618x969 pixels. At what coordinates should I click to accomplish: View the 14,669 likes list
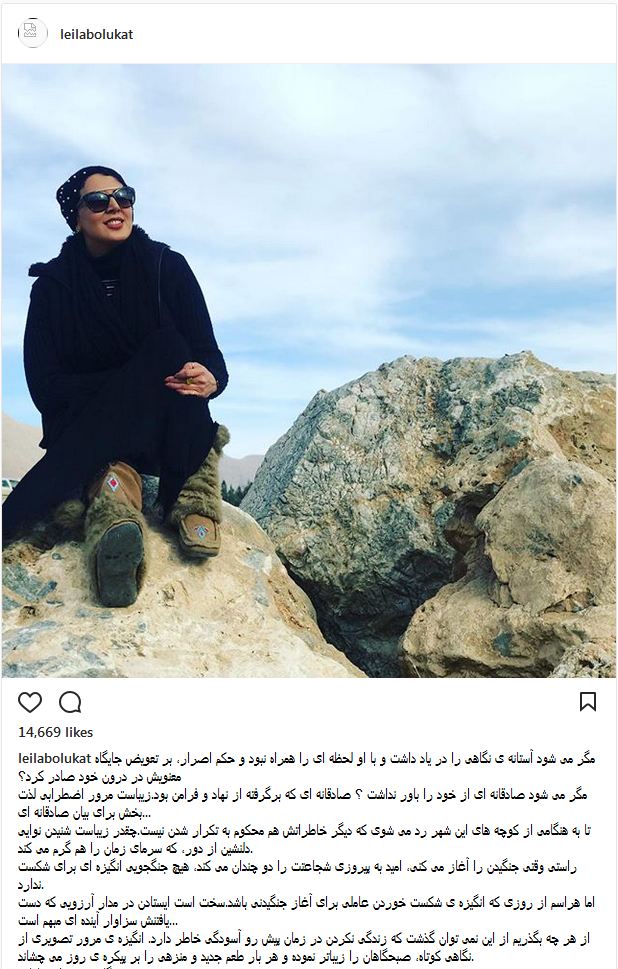56,732
